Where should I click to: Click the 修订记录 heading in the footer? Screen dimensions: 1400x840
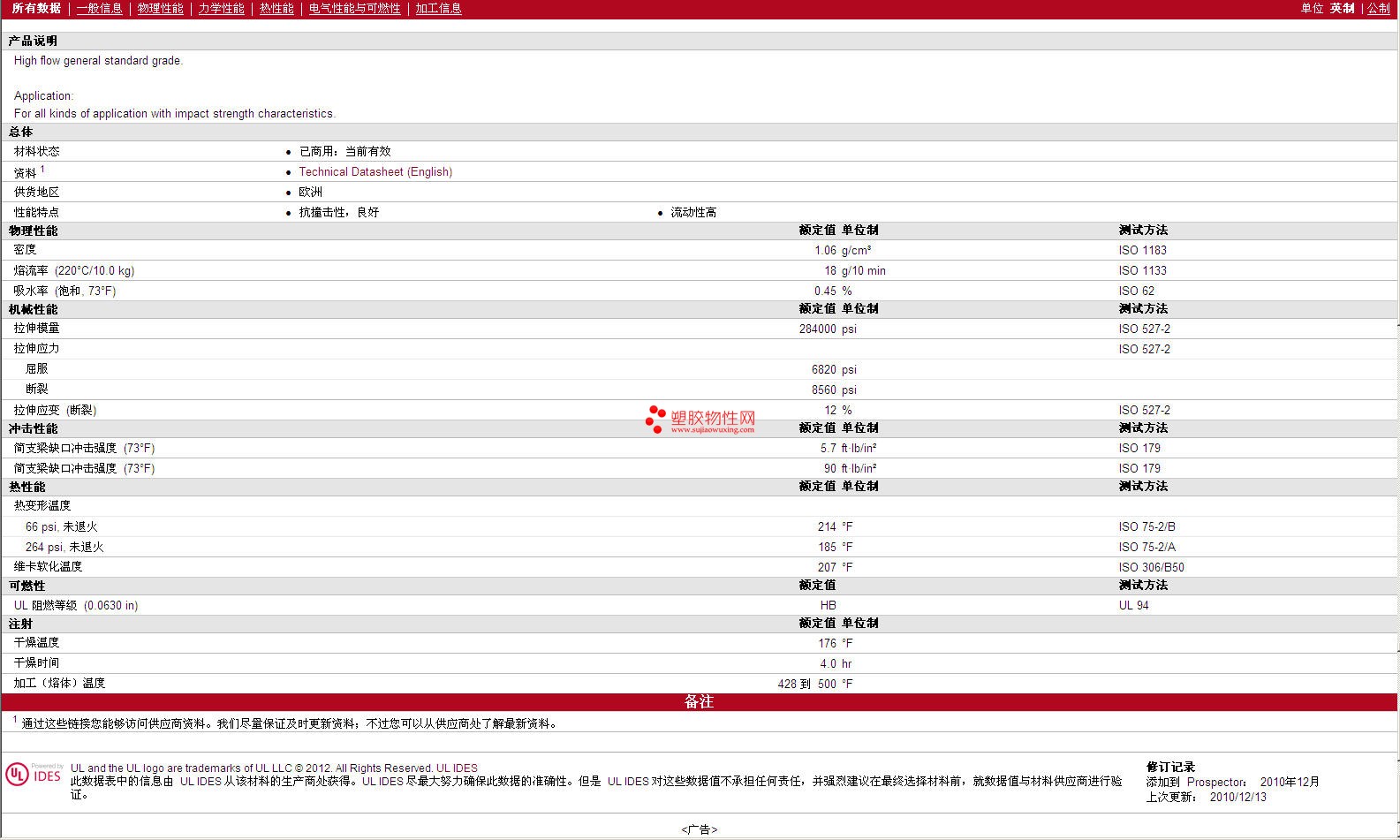[x=1170, y=768]
